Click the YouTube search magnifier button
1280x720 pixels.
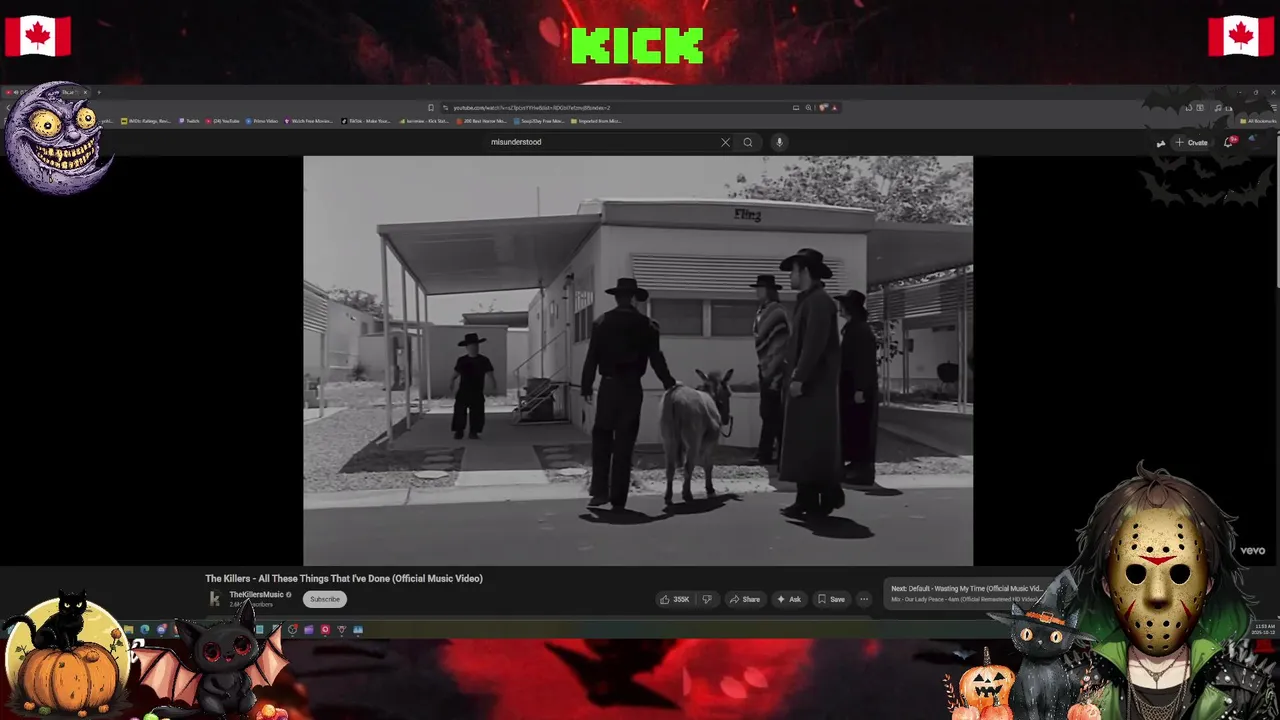click(747, 142)
